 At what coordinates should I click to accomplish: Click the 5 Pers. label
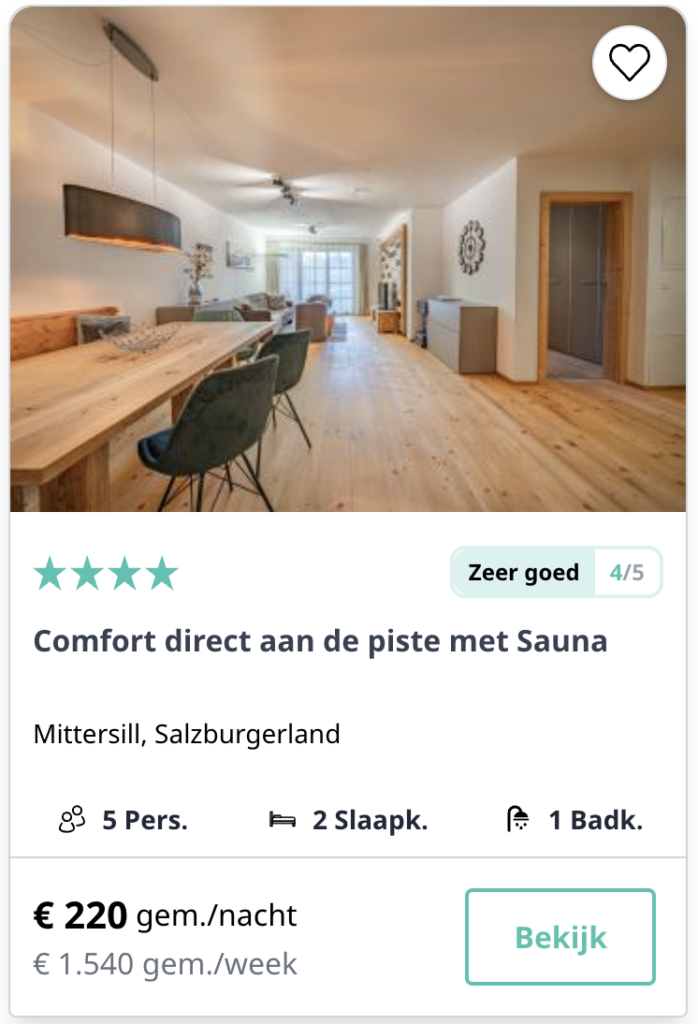[145, 820]
